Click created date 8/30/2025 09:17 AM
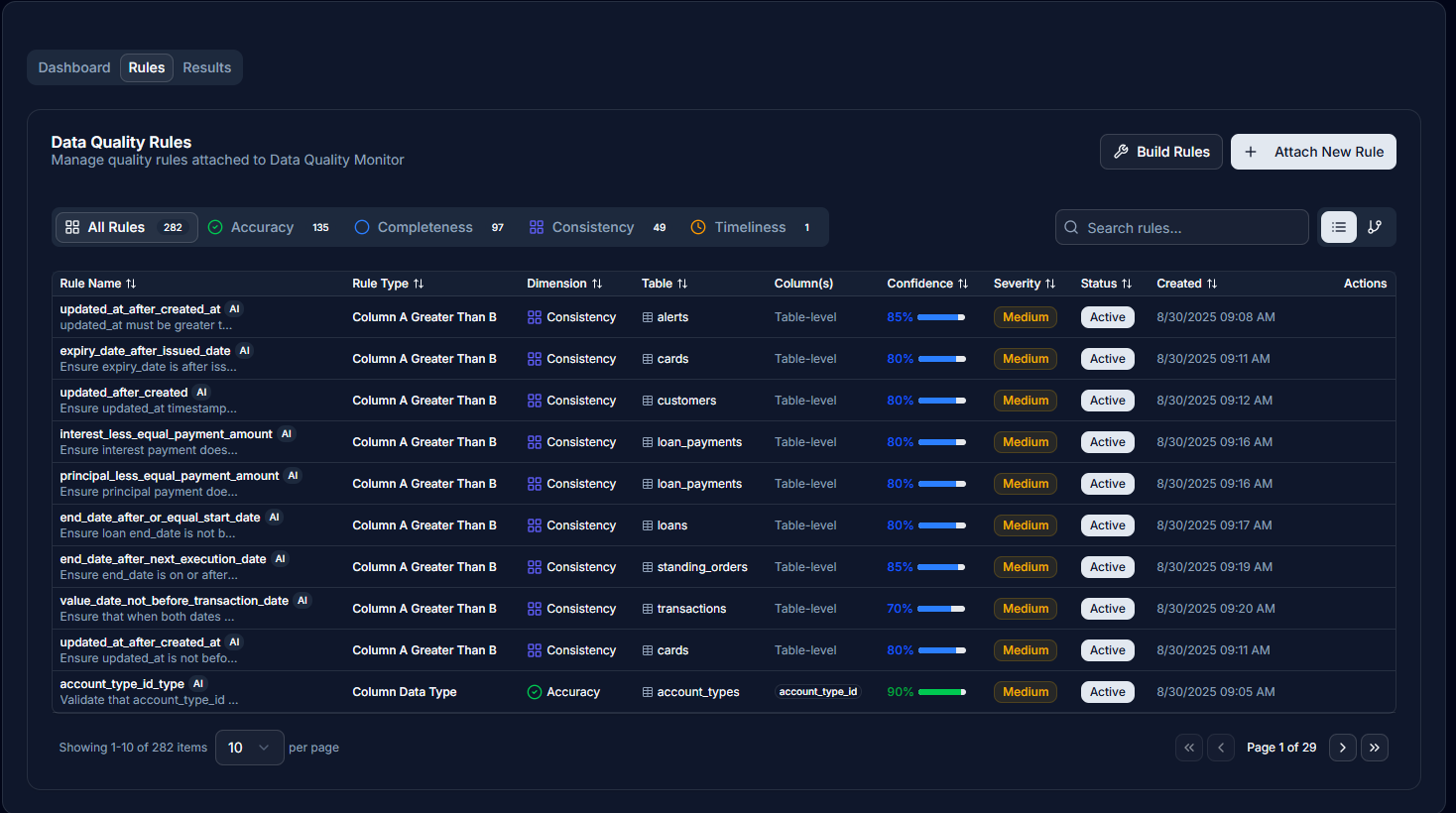Viewport: 1456px width, 813px height. click(x=1214, y=525)
